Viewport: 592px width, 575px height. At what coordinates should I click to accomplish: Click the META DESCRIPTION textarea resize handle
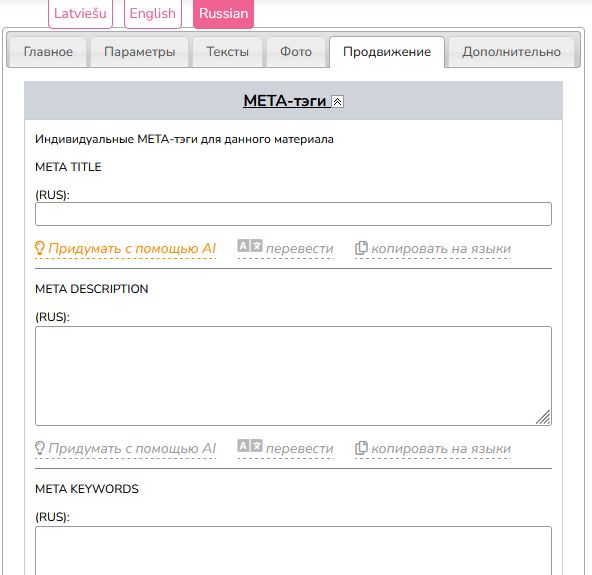point(544,418)
